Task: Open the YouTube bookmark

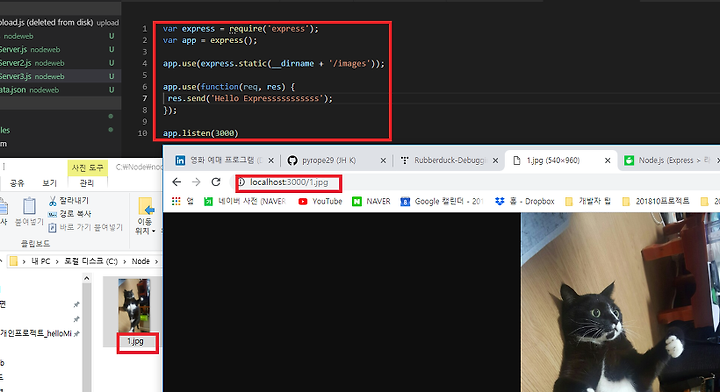Action: (320, 201)
